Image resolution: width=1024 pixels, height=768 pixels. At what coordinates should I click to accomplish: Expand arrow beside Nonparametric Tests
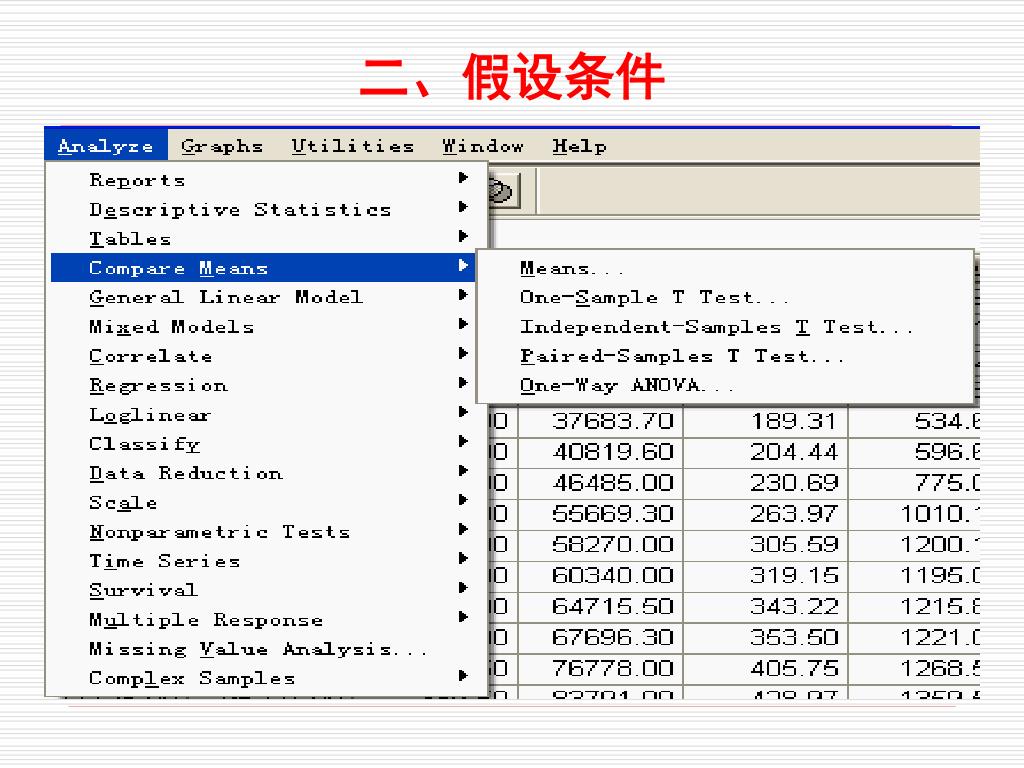click(463, 529)
